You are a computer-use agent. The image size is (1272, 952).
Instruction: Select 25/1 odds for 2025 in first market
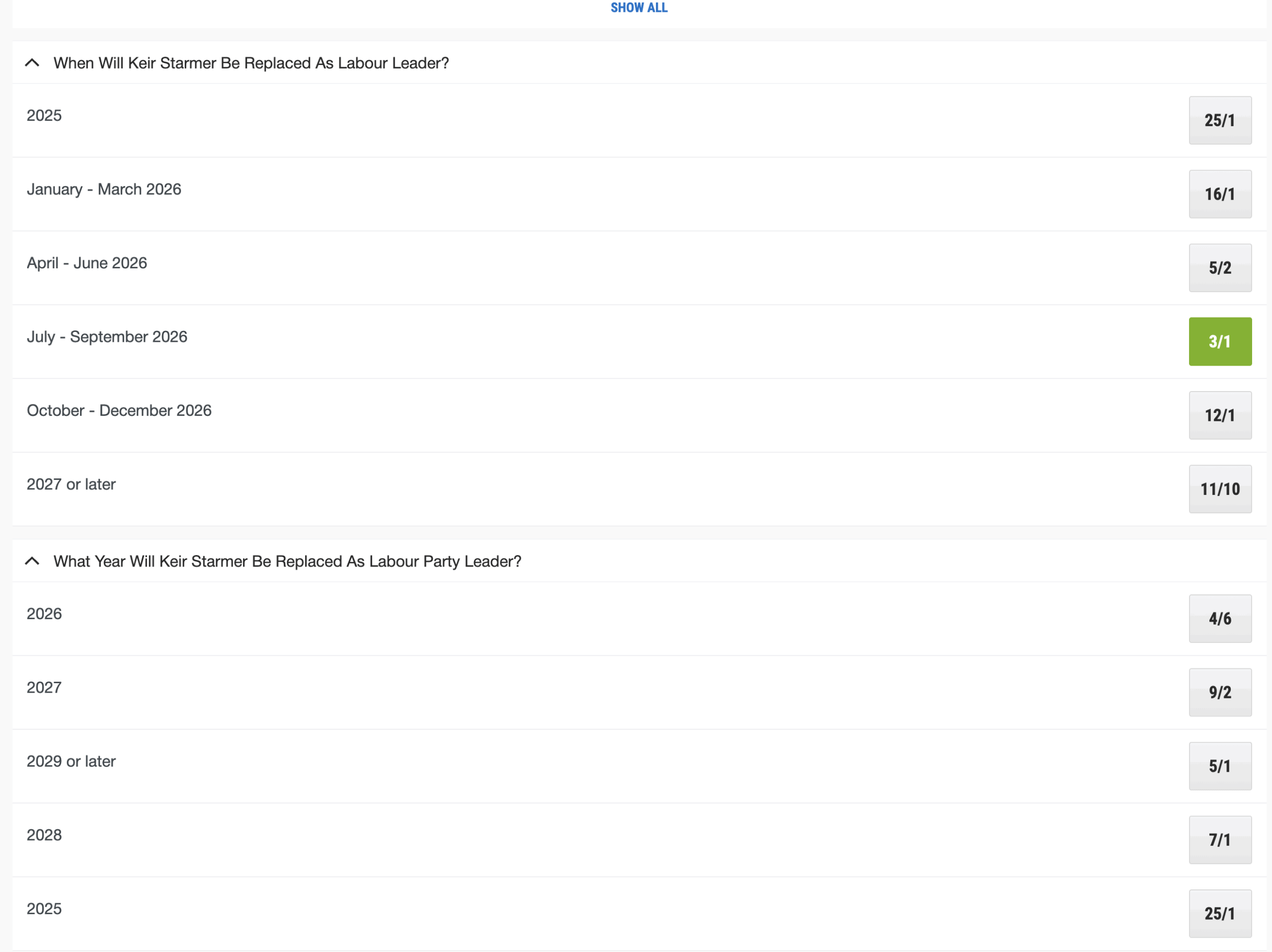pyautogui.click(x=1220, y=120)
